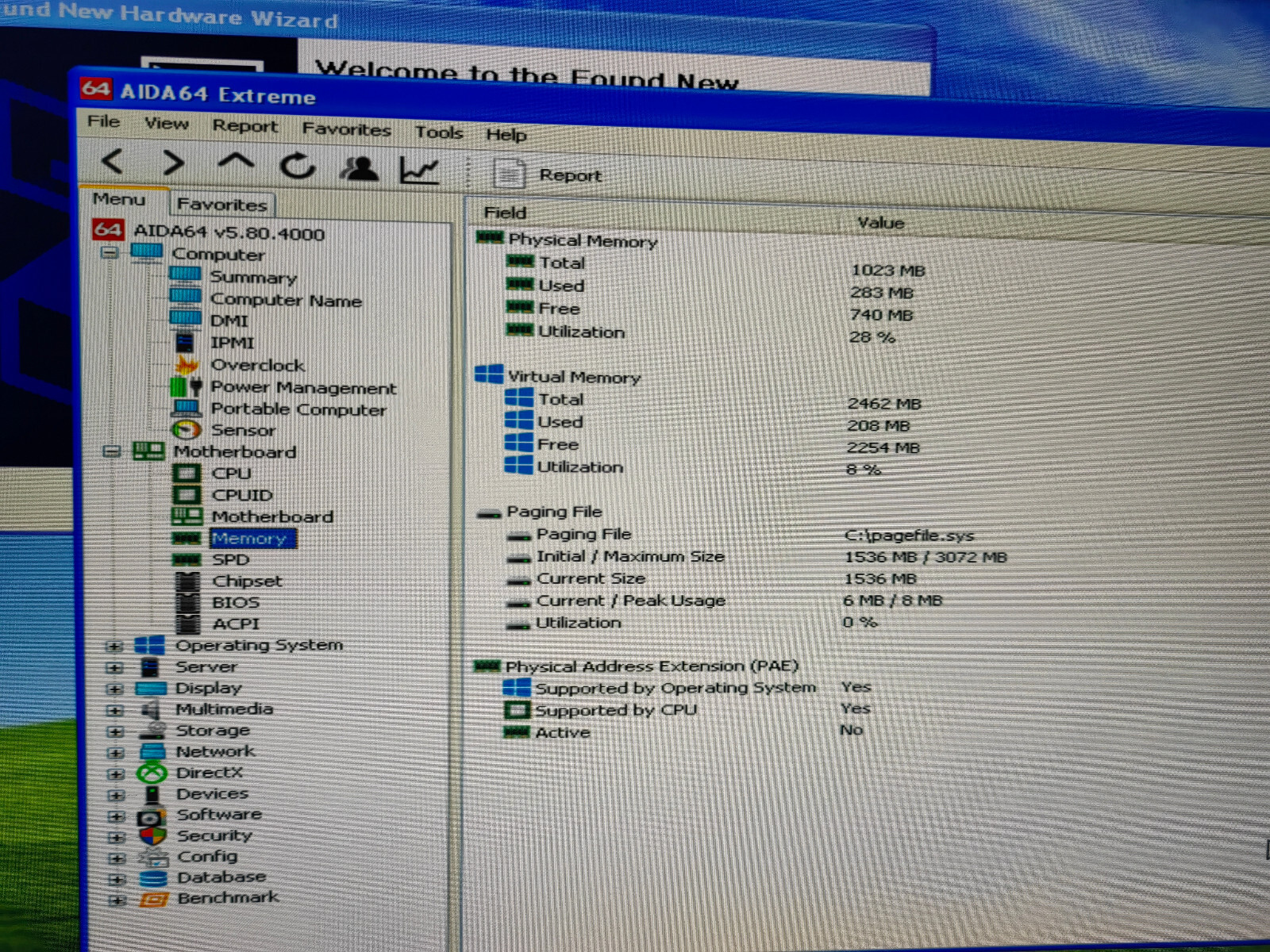Select the Computer Name monitor icon
Viewport: 1270px width, 952px height.
click(186, 297)
